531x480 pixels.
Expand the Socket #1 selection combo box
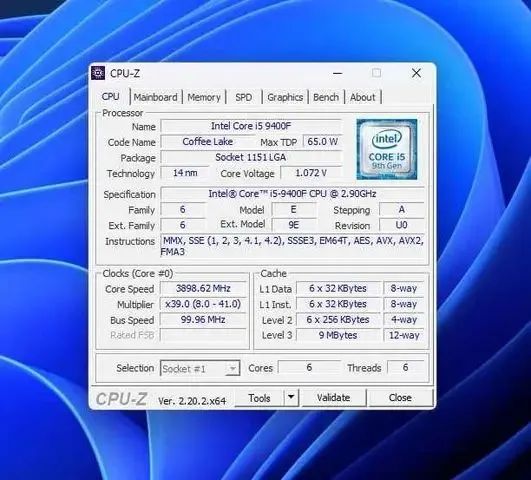click(200, 368)
